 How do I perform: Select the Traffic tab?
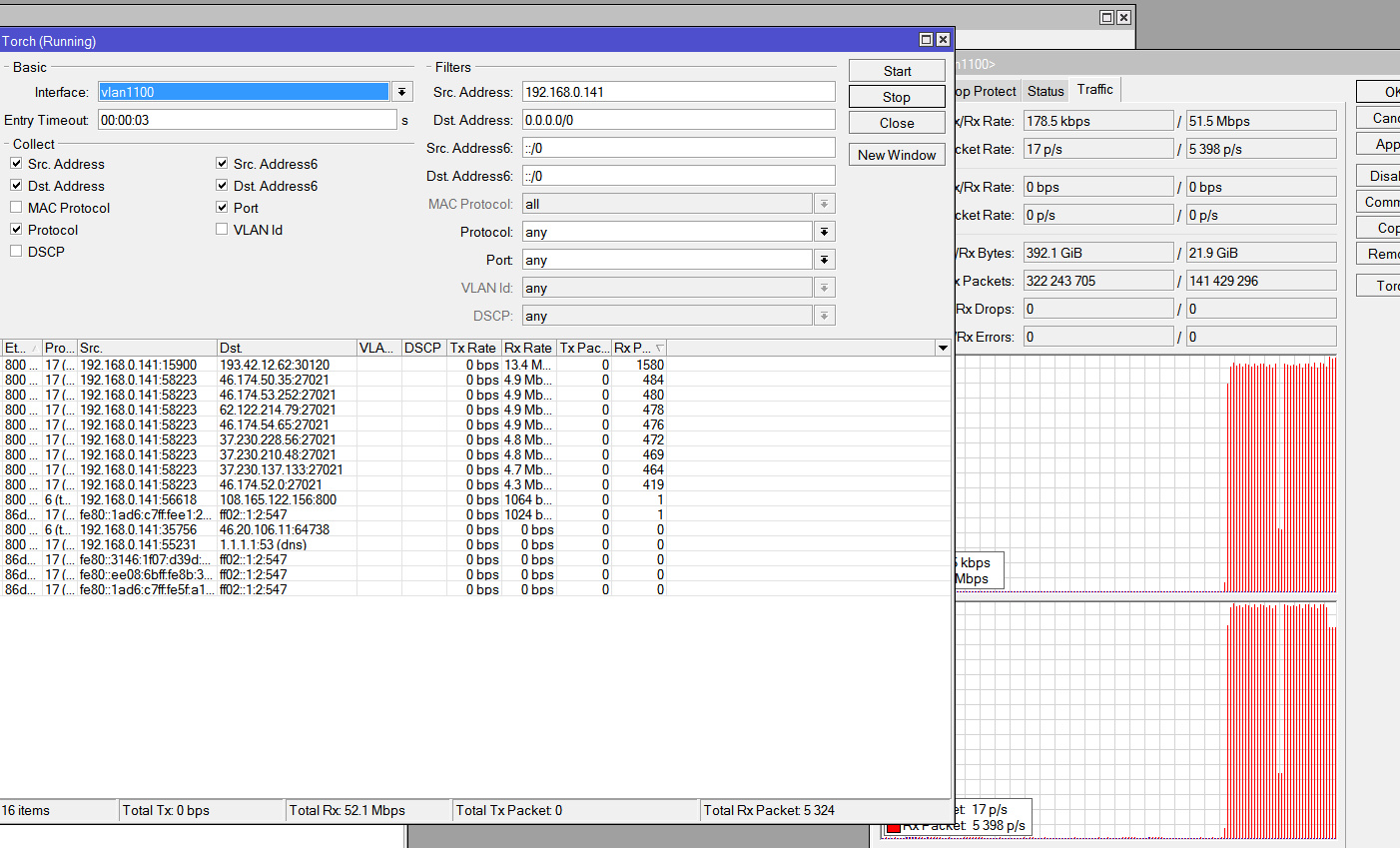1094,90
